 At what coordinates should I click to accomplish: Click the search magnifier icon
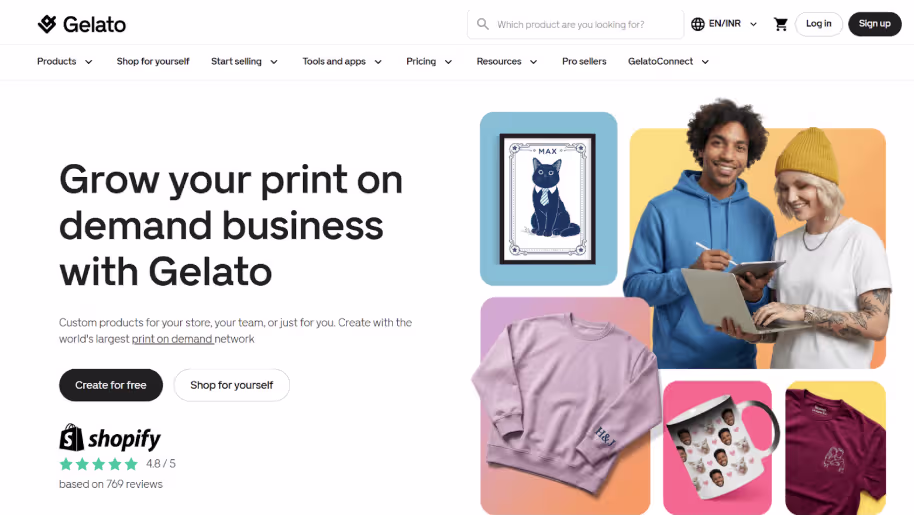[x=483, y=24]
